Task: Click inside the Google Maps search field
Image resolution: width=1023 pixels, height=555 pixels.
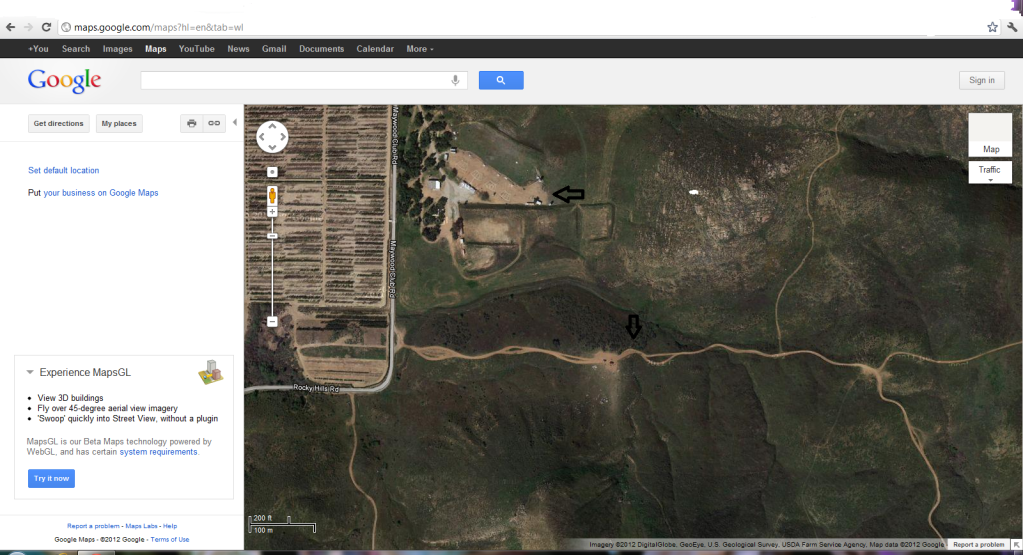Action: (x=295, y=80)
